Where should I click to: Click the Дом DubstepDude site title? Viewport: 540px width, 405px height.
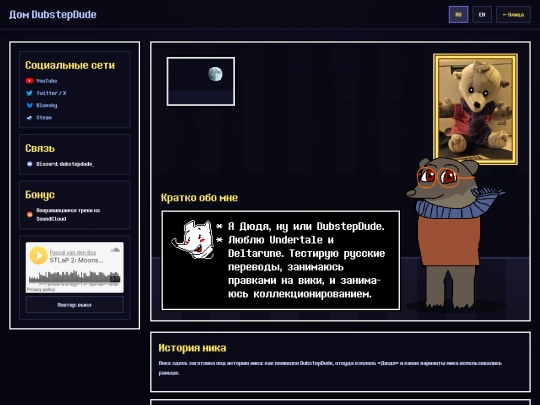[x=53, y=14]
